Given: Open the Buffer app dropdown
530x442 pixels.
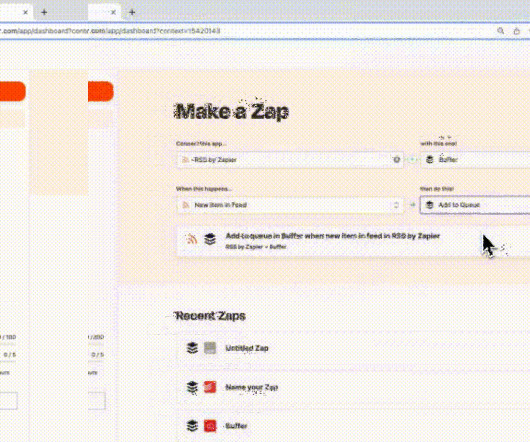Looking at the screenshot, I should pyautogui.click(x=475, y=159).
